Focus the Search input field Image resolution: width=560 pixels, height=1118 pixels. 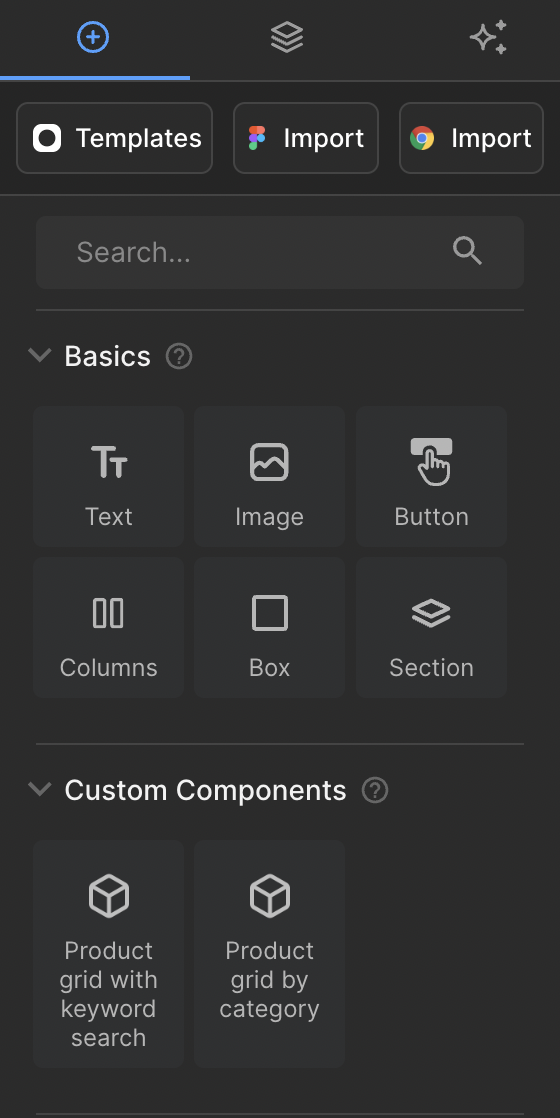[x=280, y=252]
